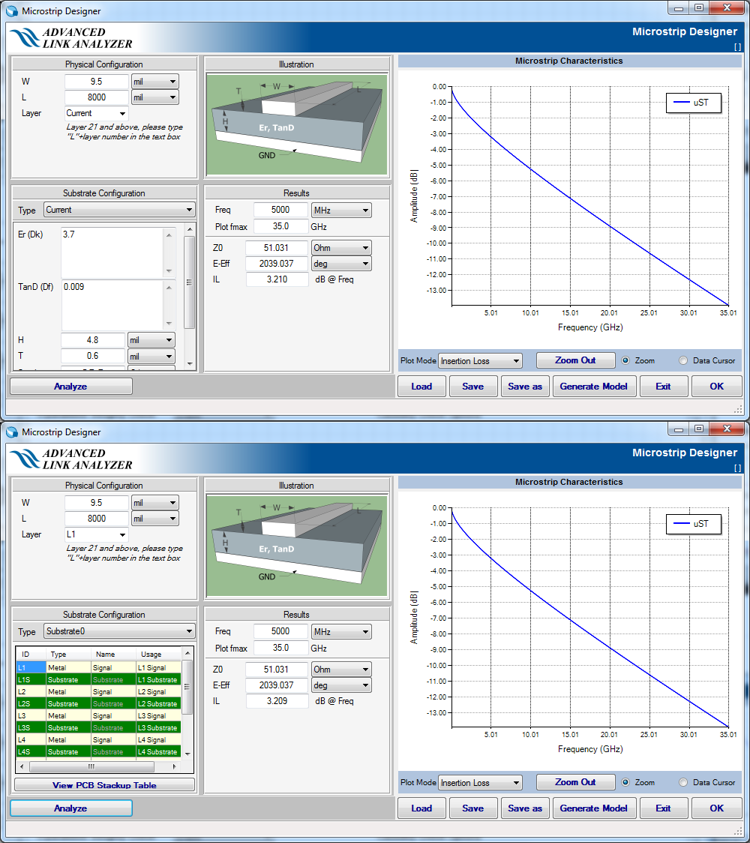Open Freq MHz unit dropdown in top window
The image size is (750, 843).
coord(341,210)
